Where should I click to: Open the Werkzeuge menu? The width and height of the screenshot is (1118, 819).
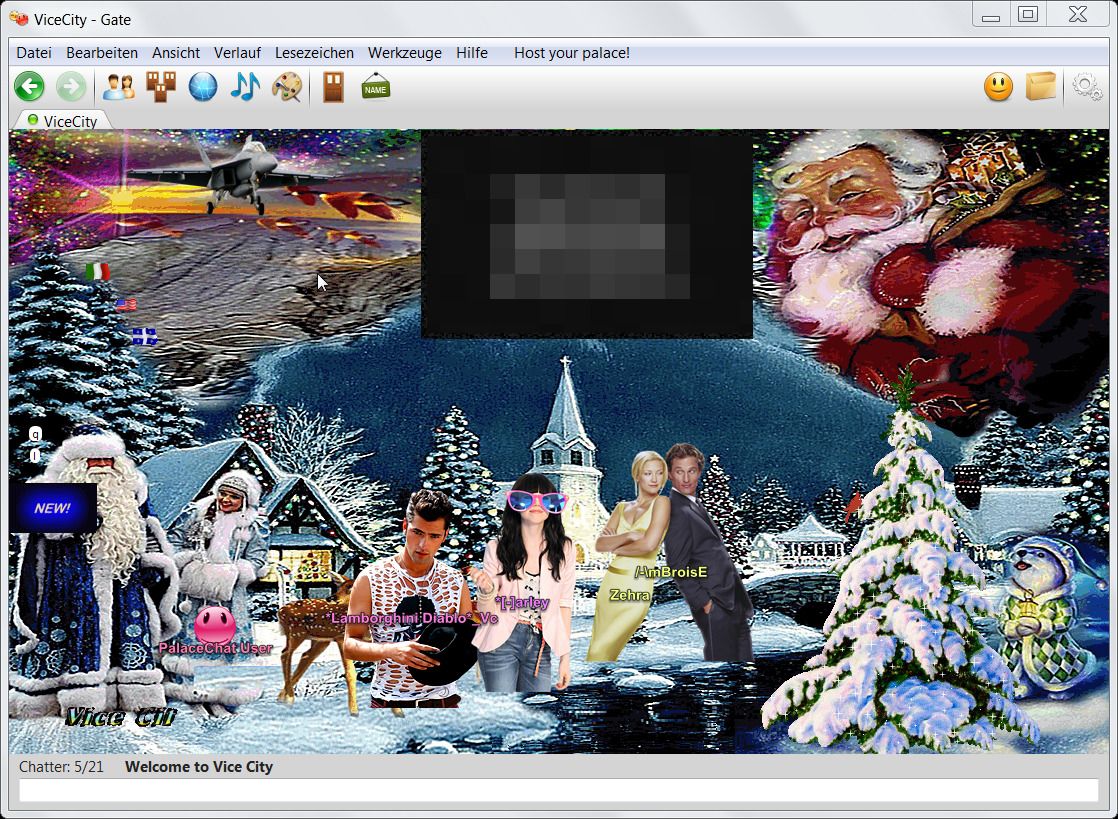pyautogui.click(x=404, y=53)
